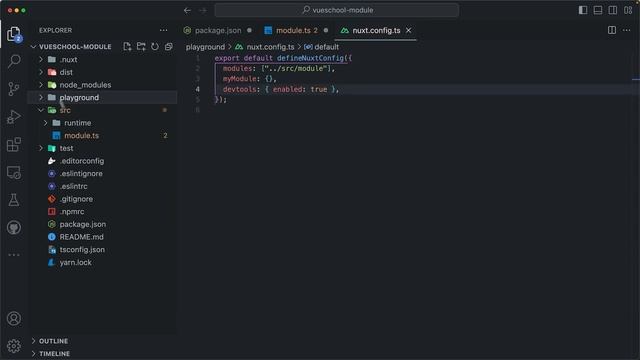Open the Extensions view
Image resolution: width=640 pixels, height=360 pixels.
[14, 144]
